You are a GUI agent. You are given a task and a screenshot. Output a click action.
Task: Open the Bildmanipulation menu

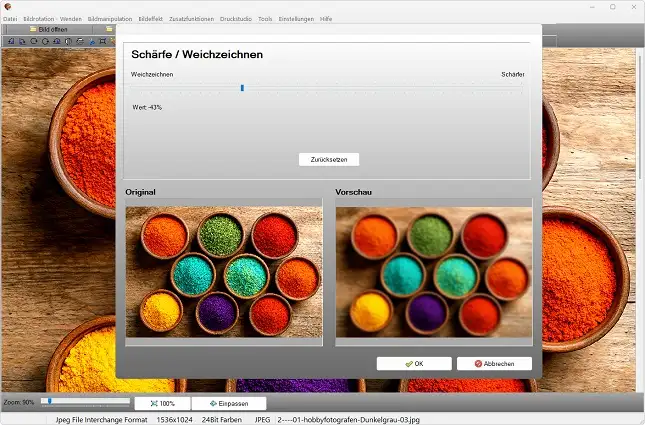click(109, 19)
